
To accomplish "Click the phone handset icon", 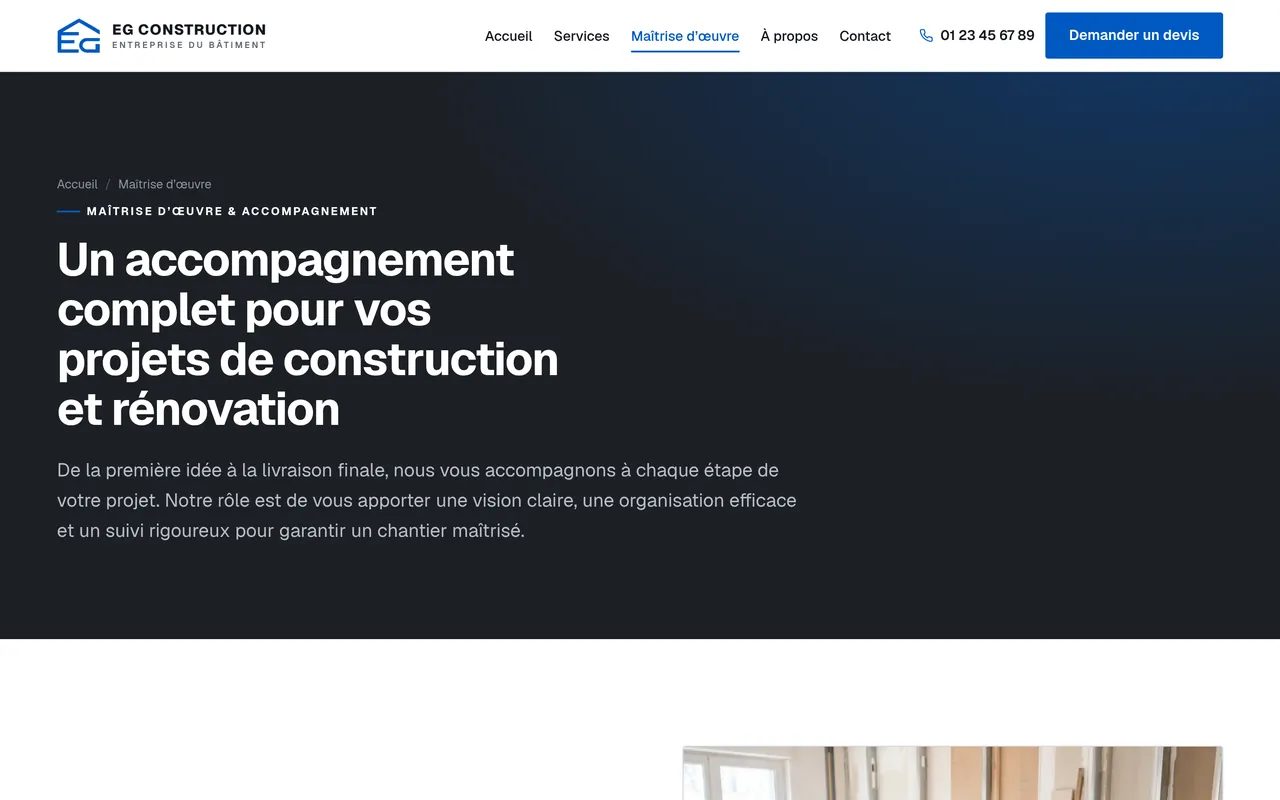I will tap(926, 35).
